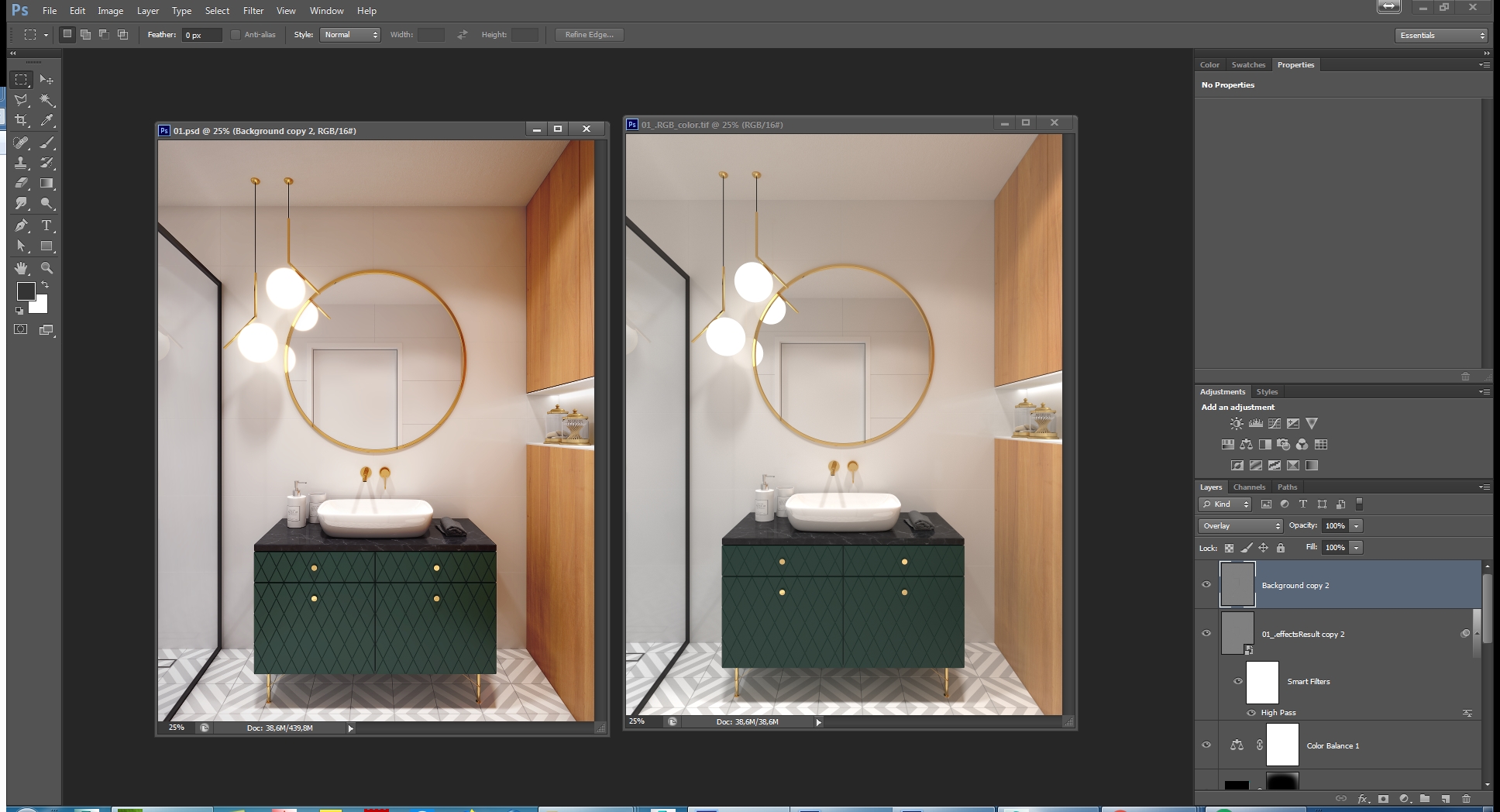Switch to the Channels tab
The width and height of the screenshot is (1500, 812).
pos(1249,487)
